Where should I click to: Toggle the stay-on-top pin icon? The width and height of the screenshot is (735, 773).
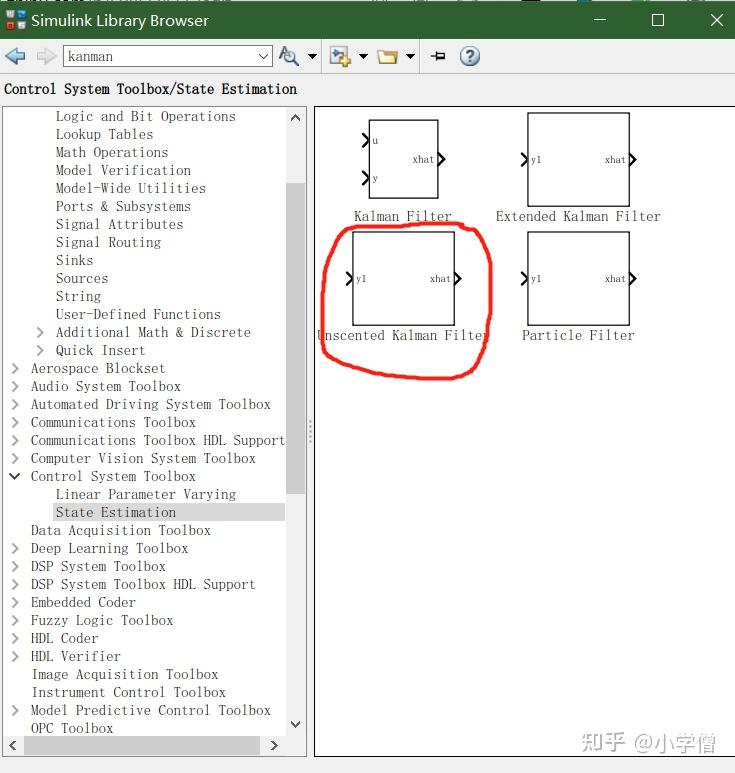[438, 56]
